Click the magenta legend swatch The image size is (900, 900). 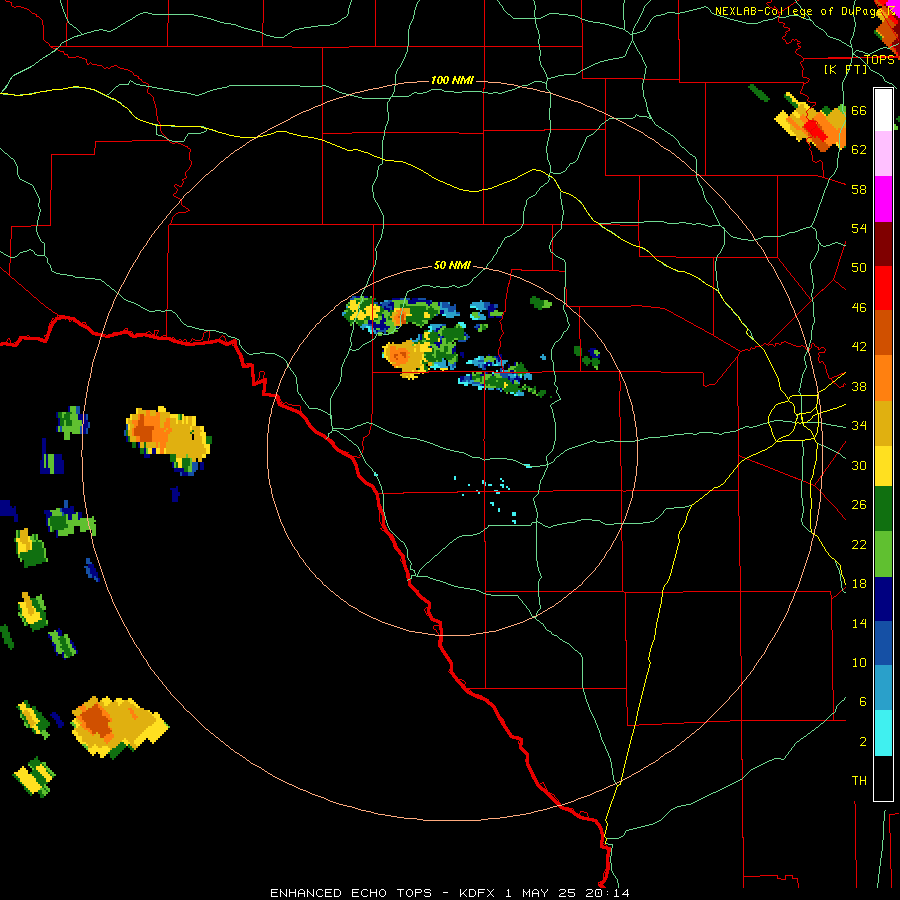click(883, 199)
